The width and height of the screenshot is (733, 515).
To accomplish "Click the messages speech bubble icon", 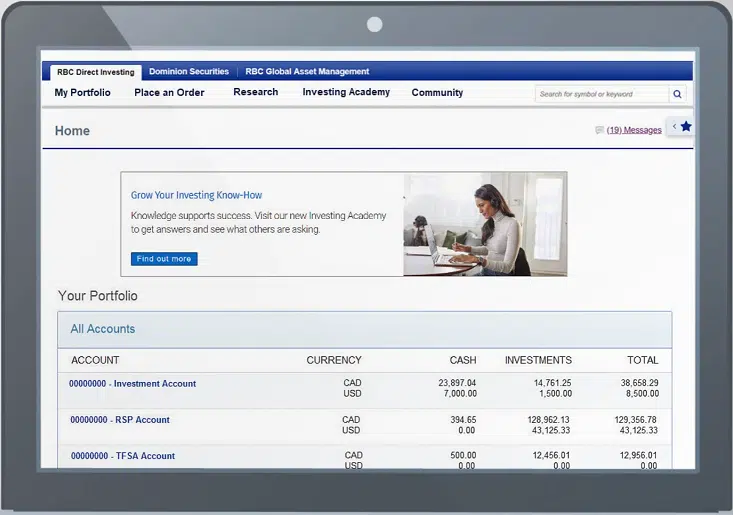I will coord(599,130).
